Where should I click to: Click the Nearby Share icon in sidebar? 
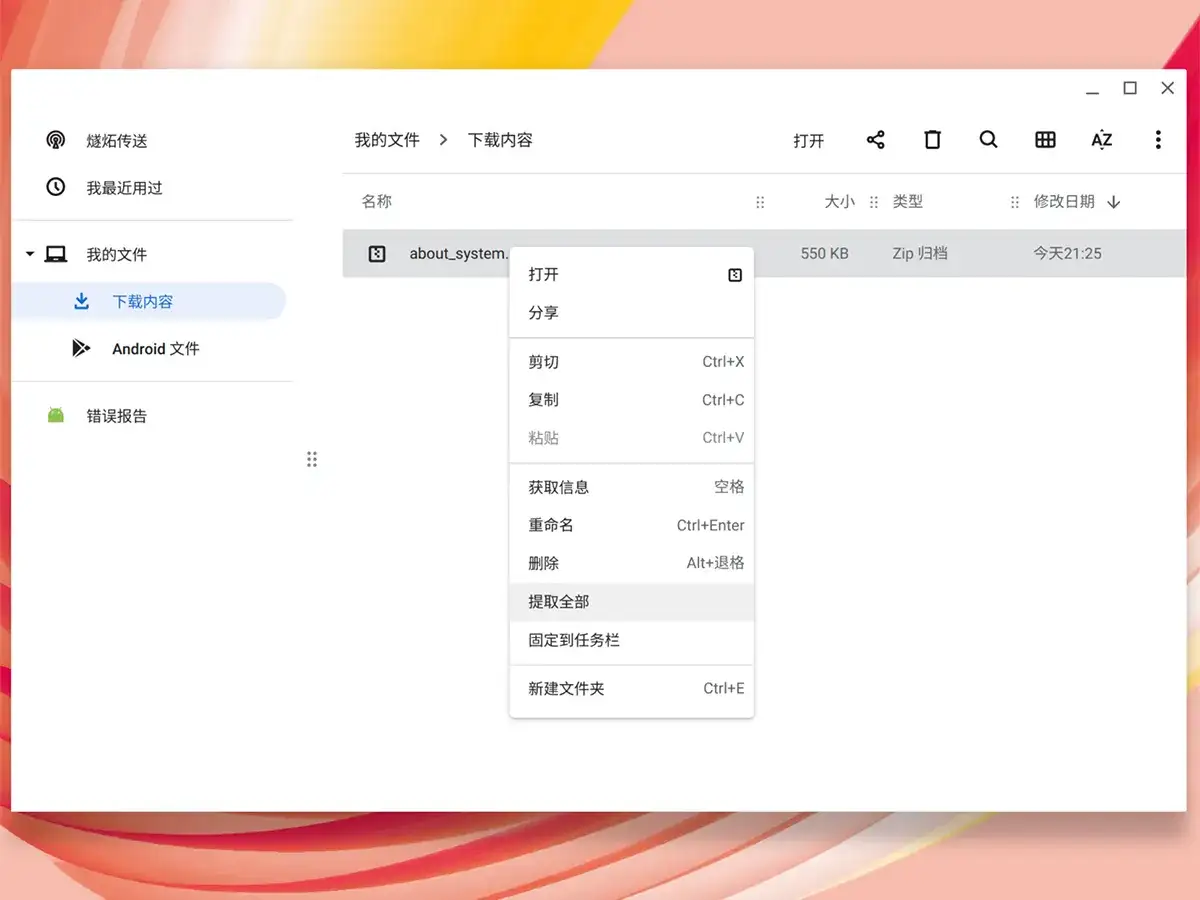(56, 140)
